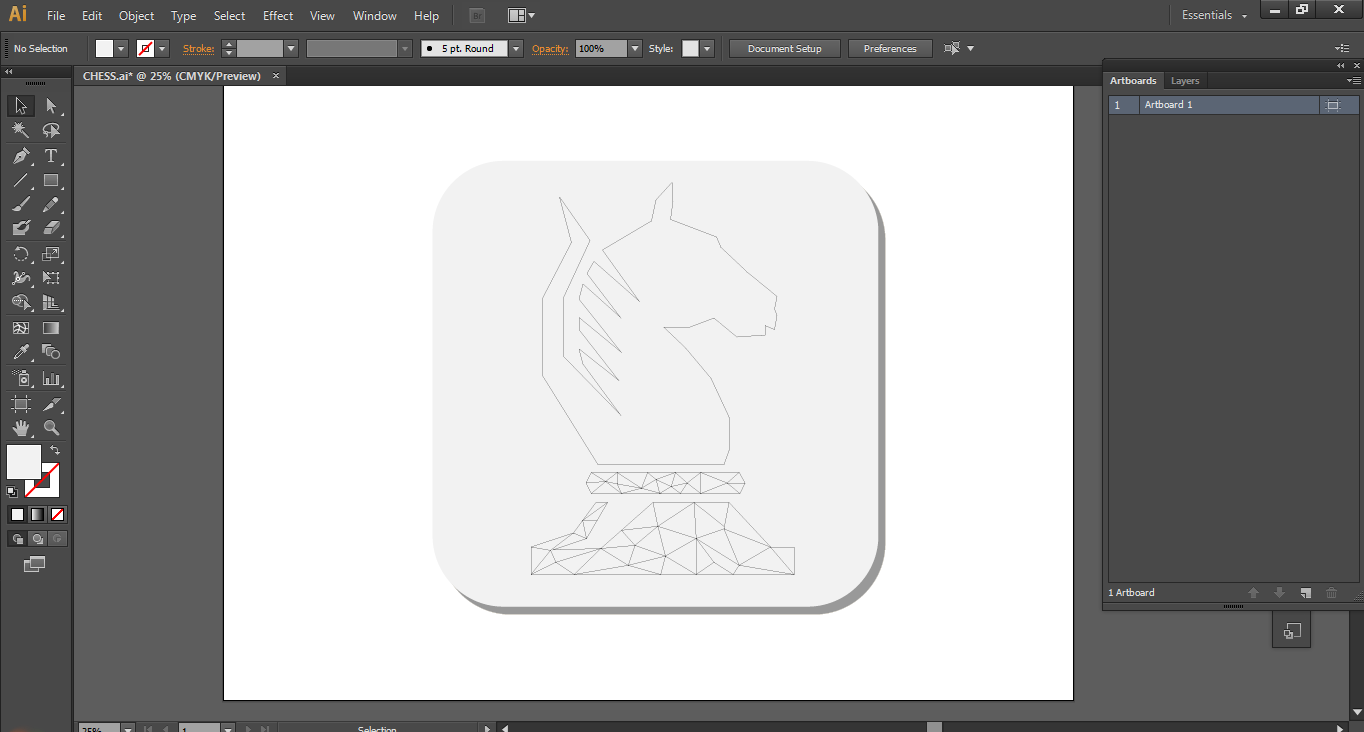Image resolution: width=1364 pixels, height=732 pixels.
Task: Open the control bar stroke color dropdown
Action: pyautogui.click(x=162, y=48)
